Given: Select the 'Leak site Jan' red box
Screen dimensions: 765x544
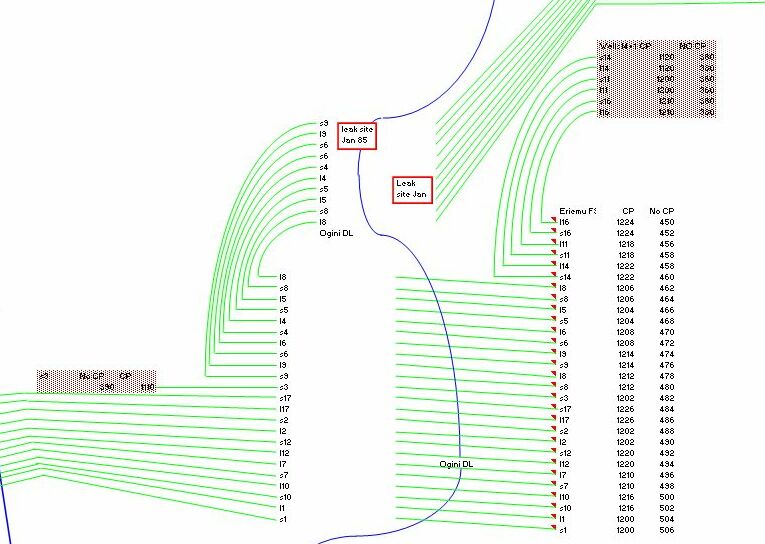Looking at the screenshot, I should coord(412,189).
